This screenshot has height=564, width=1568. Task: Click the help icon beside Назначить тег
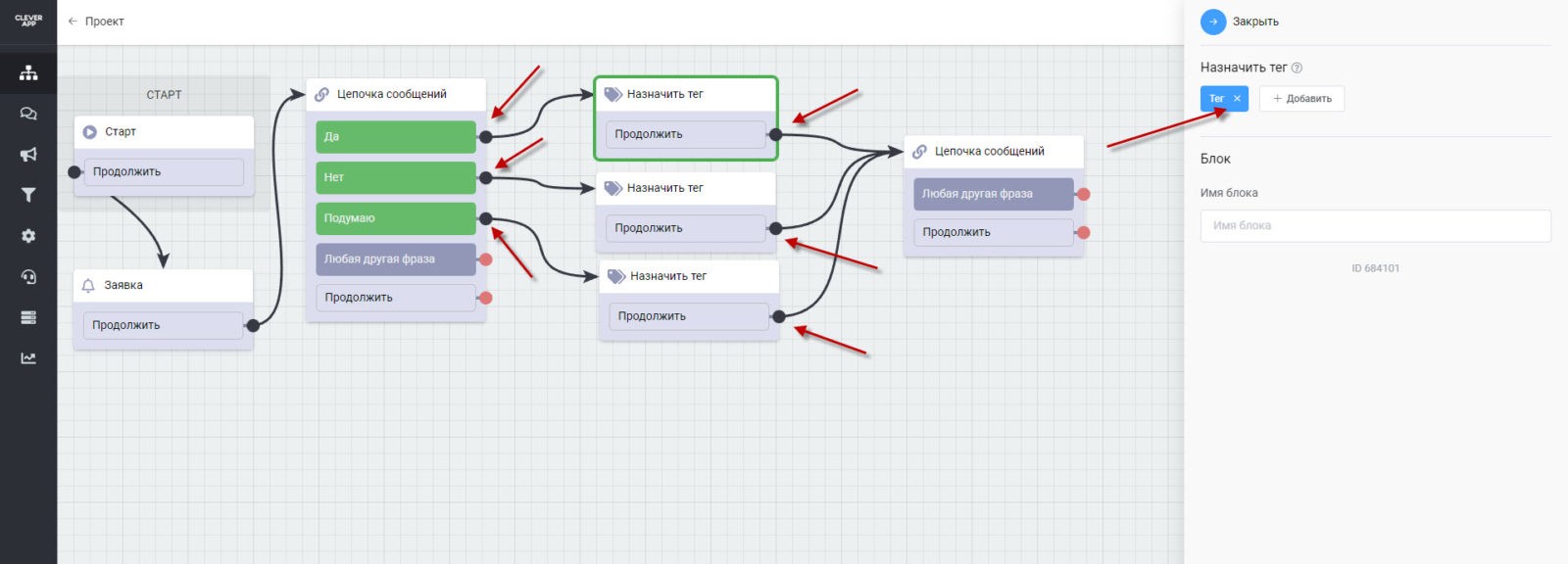coord(1297,68)
